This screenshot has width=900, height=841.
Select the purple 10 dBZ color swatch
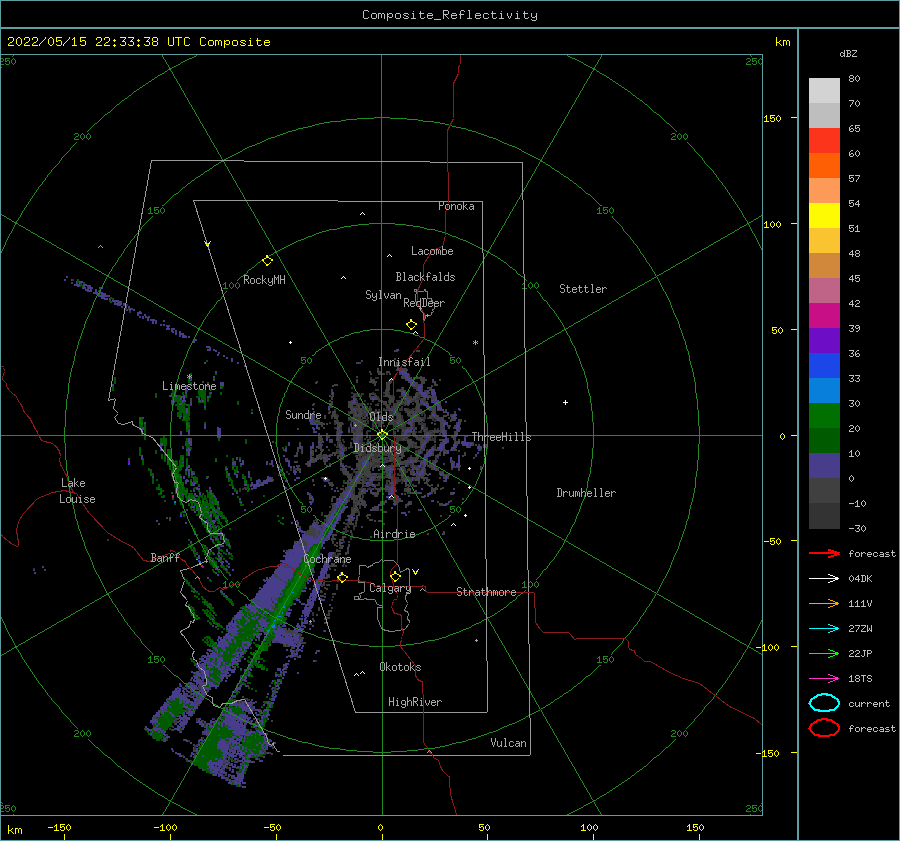(x=824, y=465)
